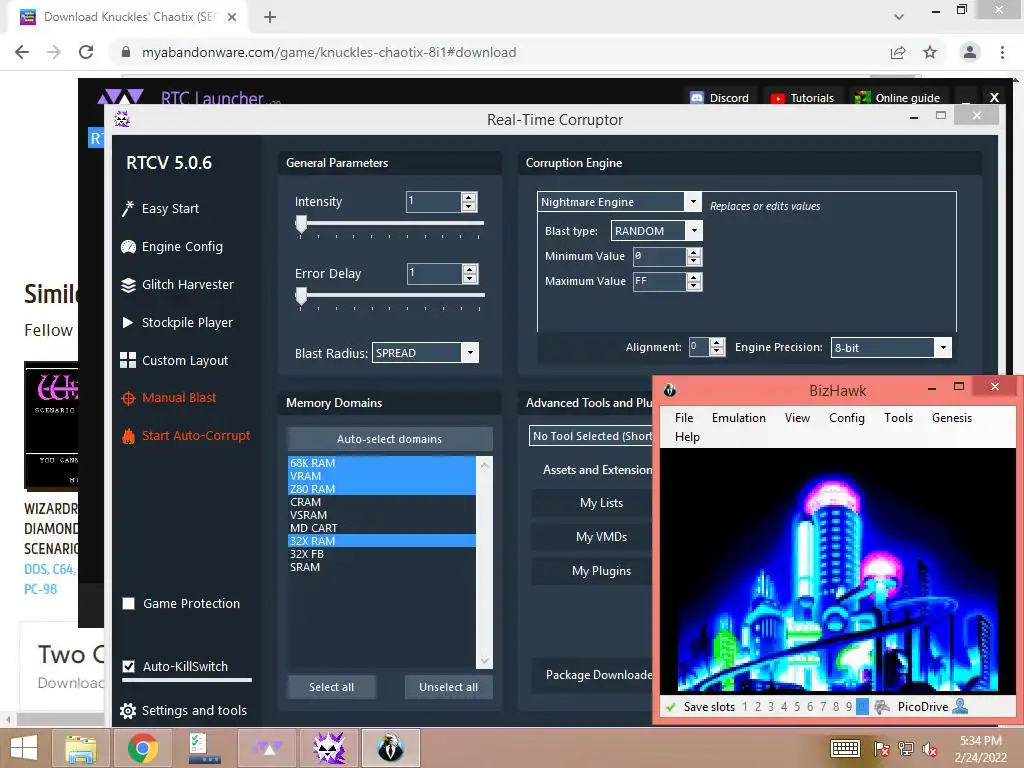Click Chrome share page icon
Screen dimensions: 1024x768
[898, 52]
